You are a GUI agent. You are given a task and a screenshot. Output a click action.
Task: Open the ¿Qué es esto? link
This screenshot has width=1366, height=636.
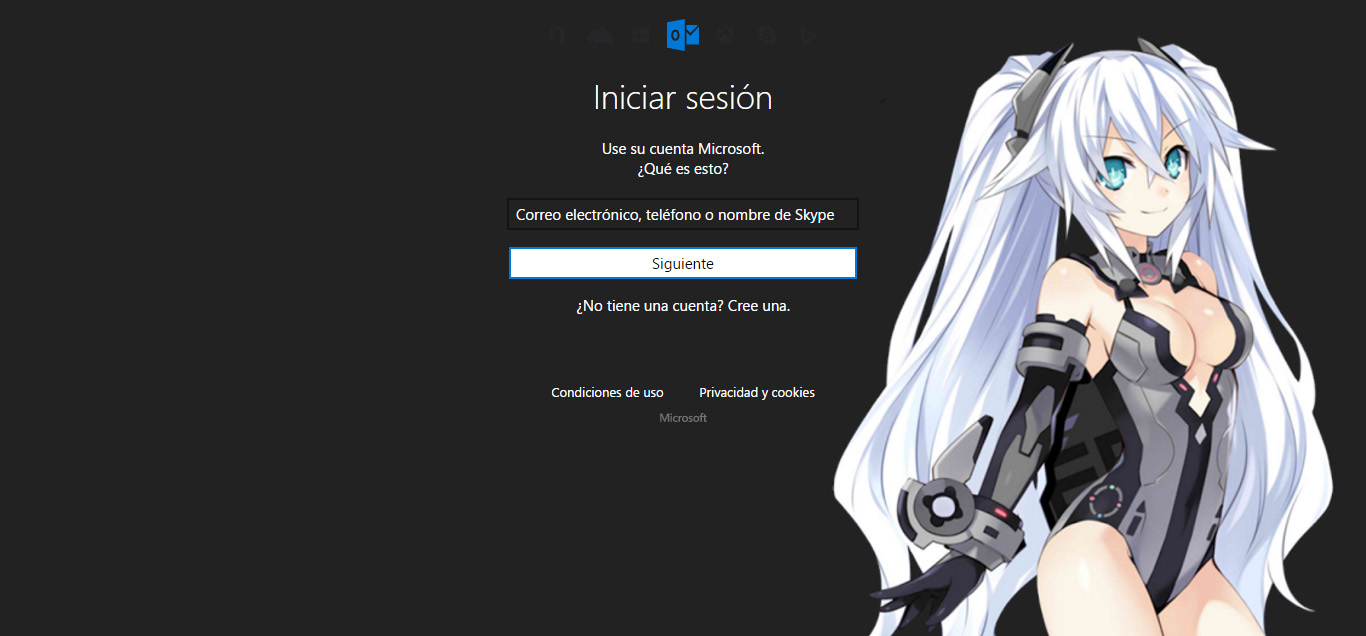click(683, 169)
